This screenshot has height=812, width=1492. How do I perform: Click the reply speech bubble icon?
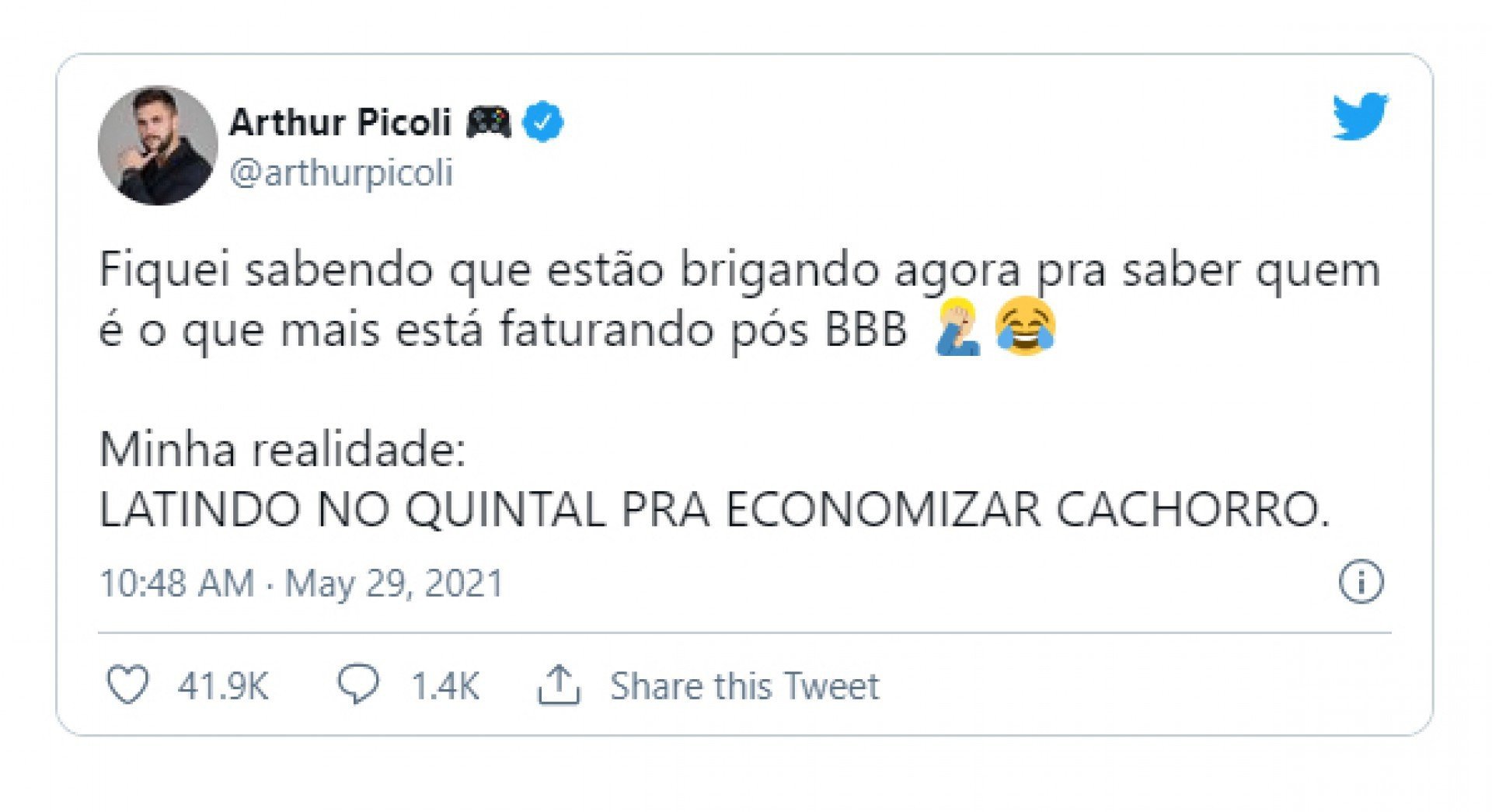tap(357, 685)
